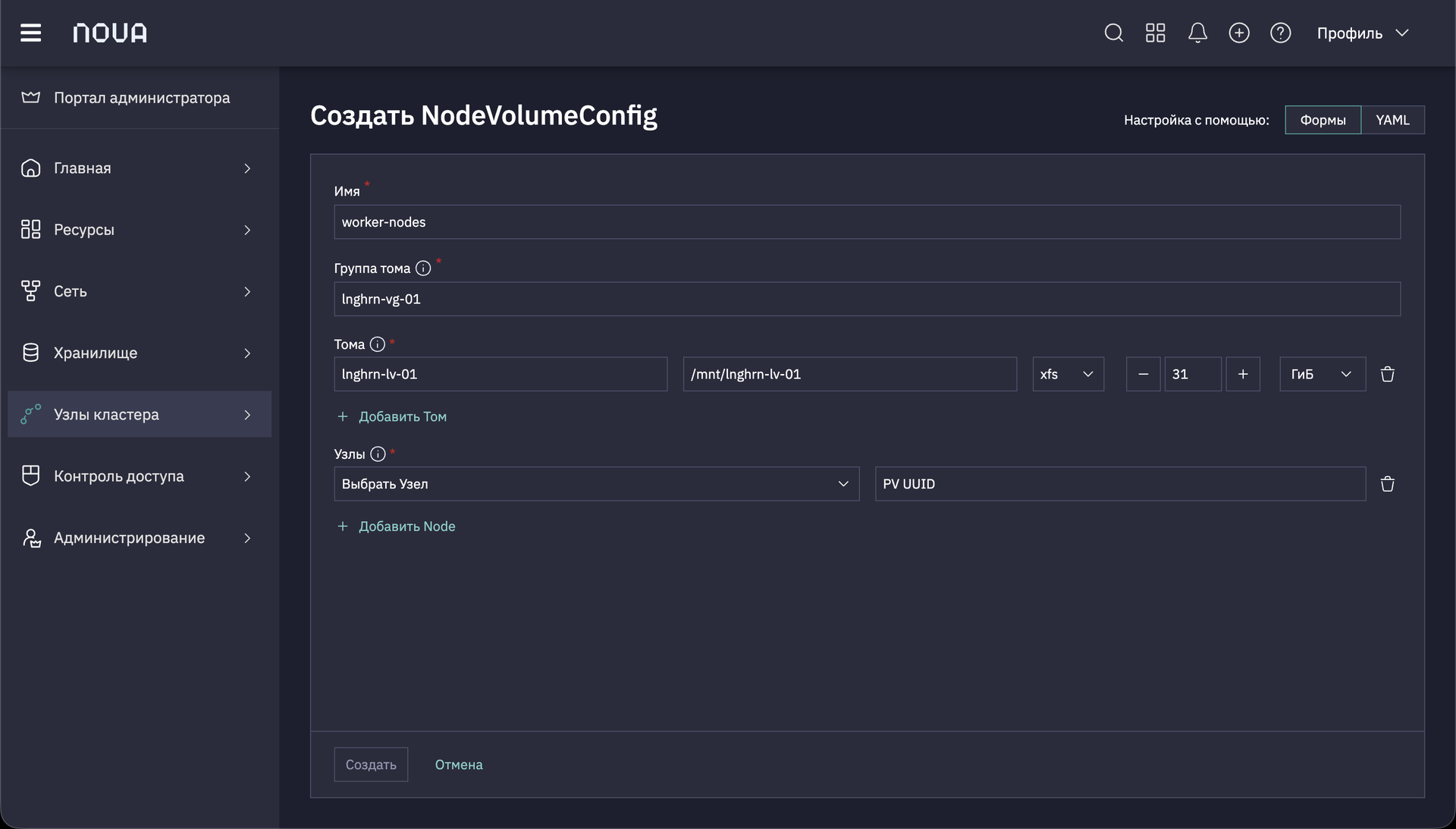The height and width of the screenshot is (829, 1456).
Task: Delete the node row trash icon
Action: pos(1388,484)
